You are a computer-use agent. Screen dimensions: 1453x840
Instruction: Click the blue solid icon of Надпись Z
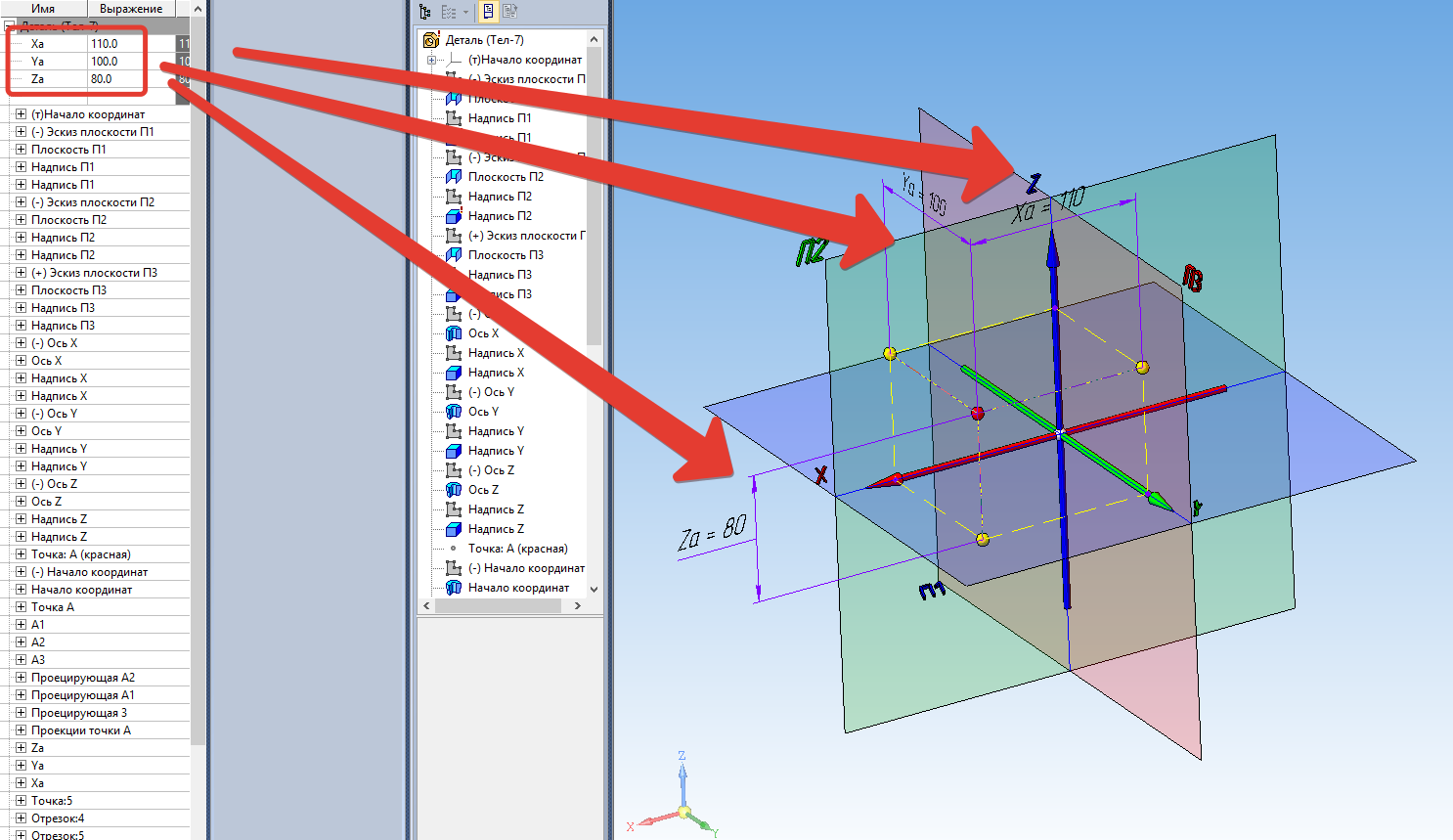click(454, 529)
